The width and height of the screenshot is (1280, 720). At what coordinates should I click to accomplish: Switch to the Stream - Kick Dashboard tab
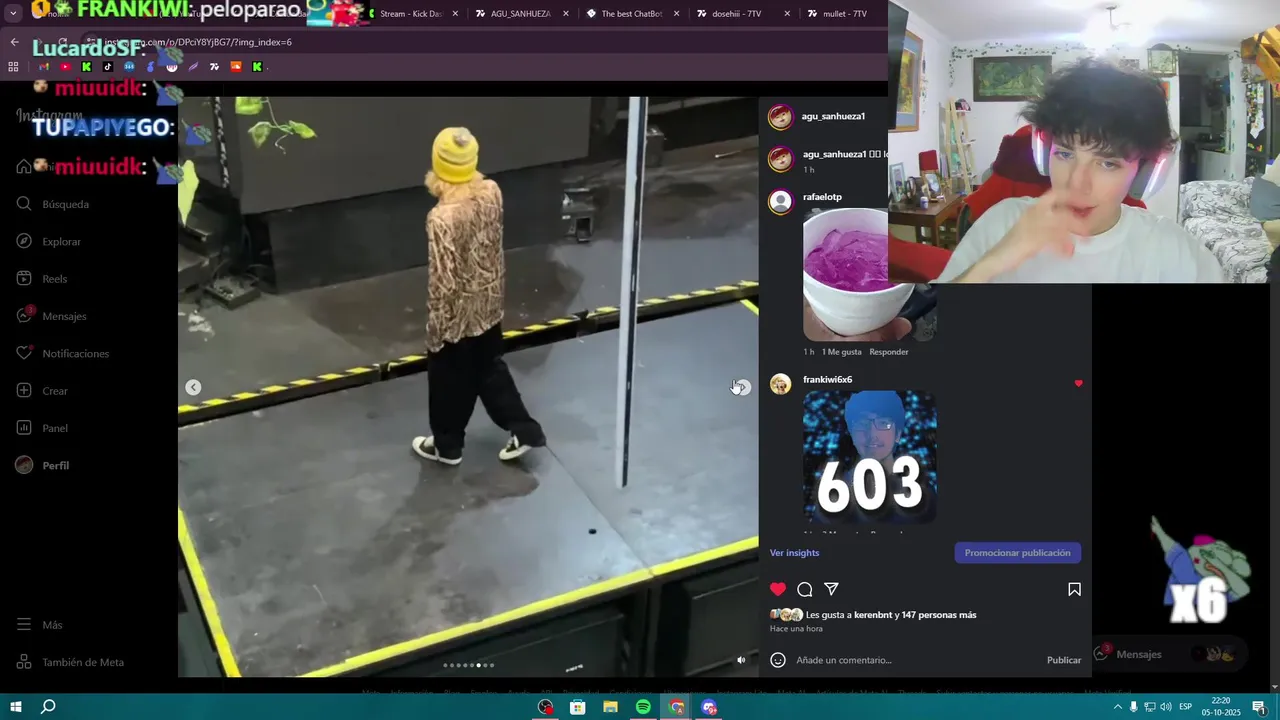[x=411, y=14]
